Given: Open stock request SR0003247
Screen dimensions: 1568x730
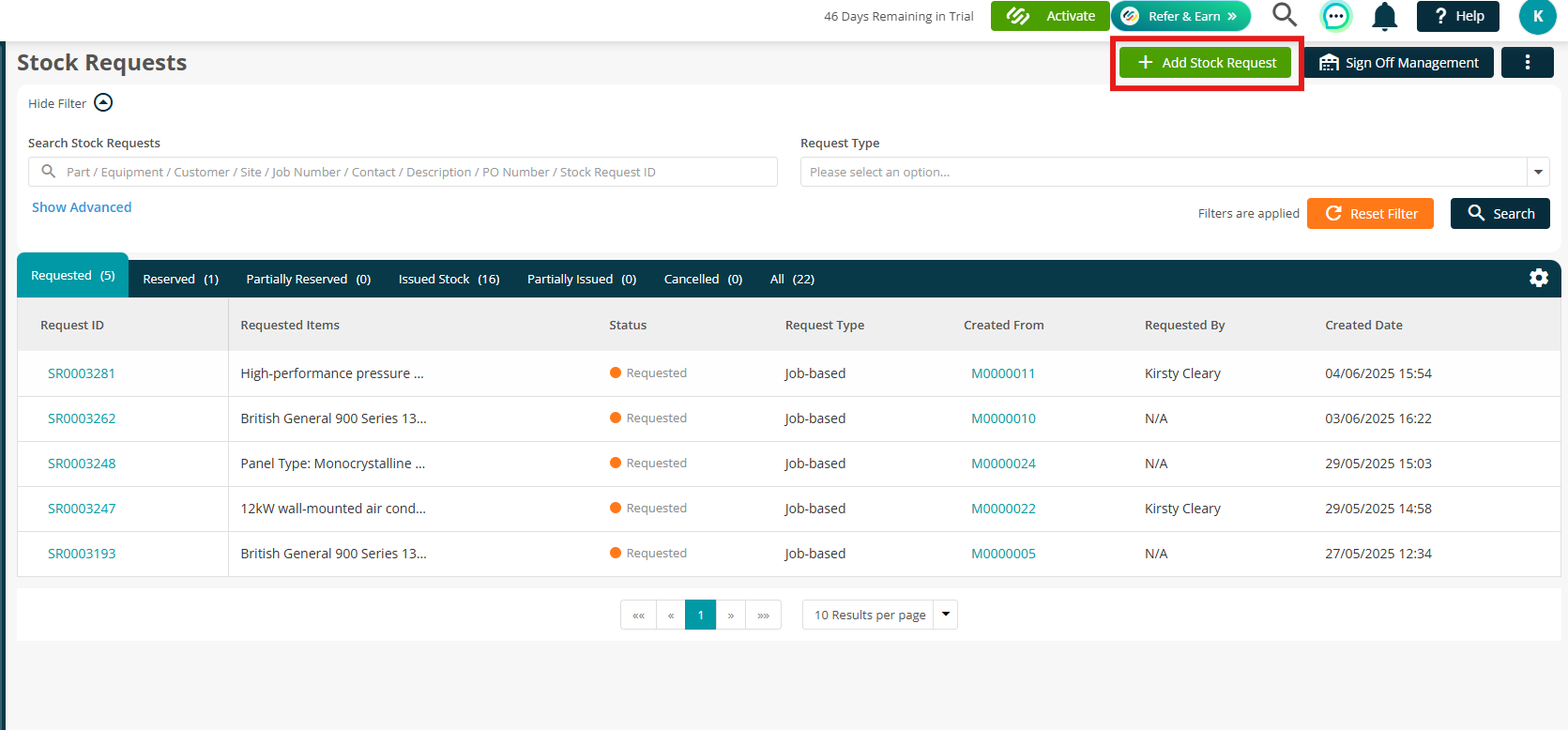Looking at the screenshot, I should point(82,509).
